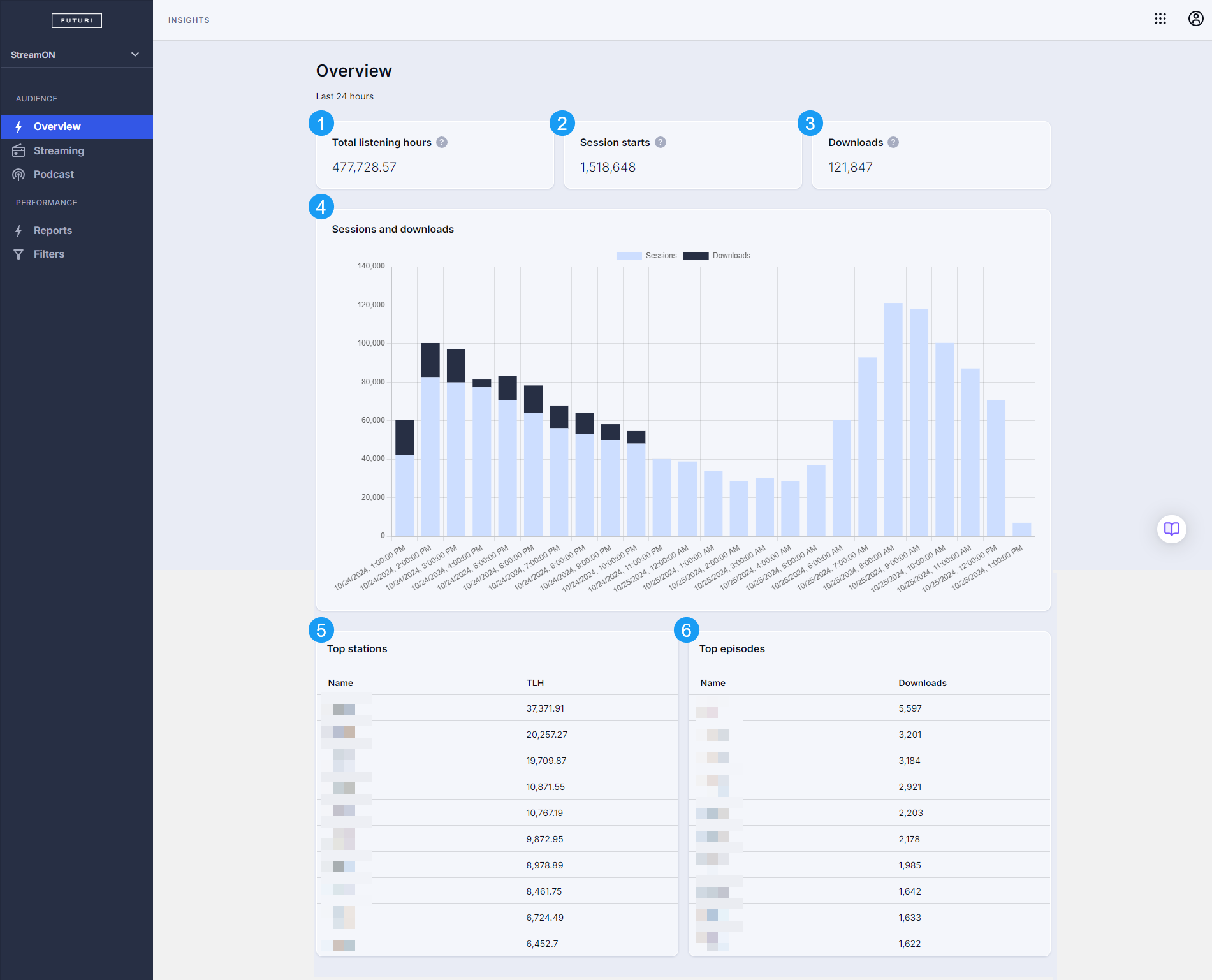Toggle the Downloads series in chart legend
Image resolution: width=1212 pixels, height=980 pixels.
click(717, 256)
